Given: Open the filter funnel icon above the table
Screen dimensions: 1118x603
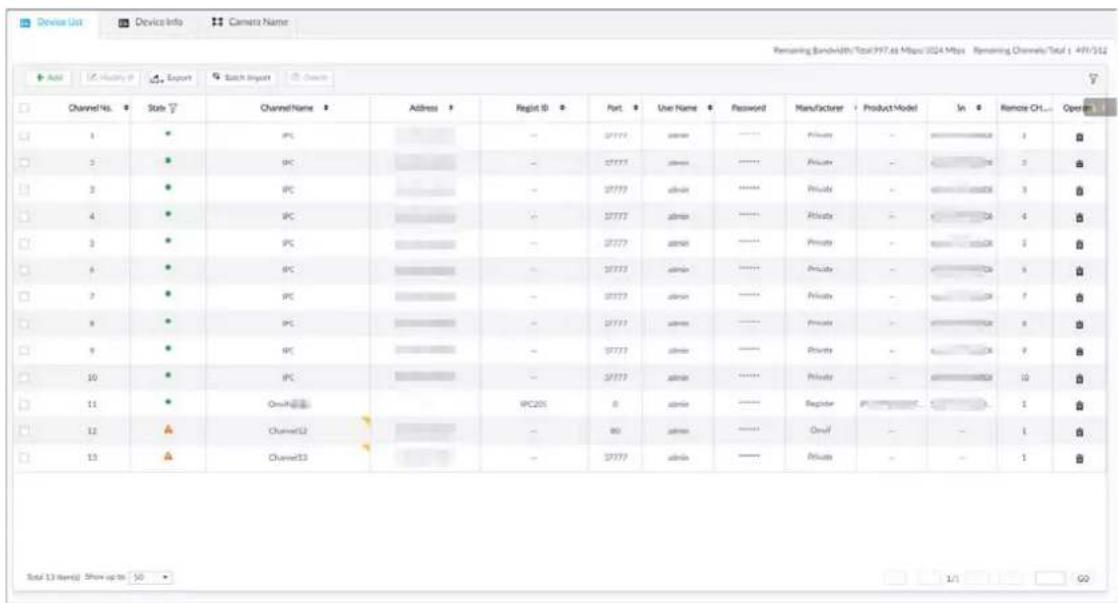Looking at the screenshot, I should [x=1093, y=79].
